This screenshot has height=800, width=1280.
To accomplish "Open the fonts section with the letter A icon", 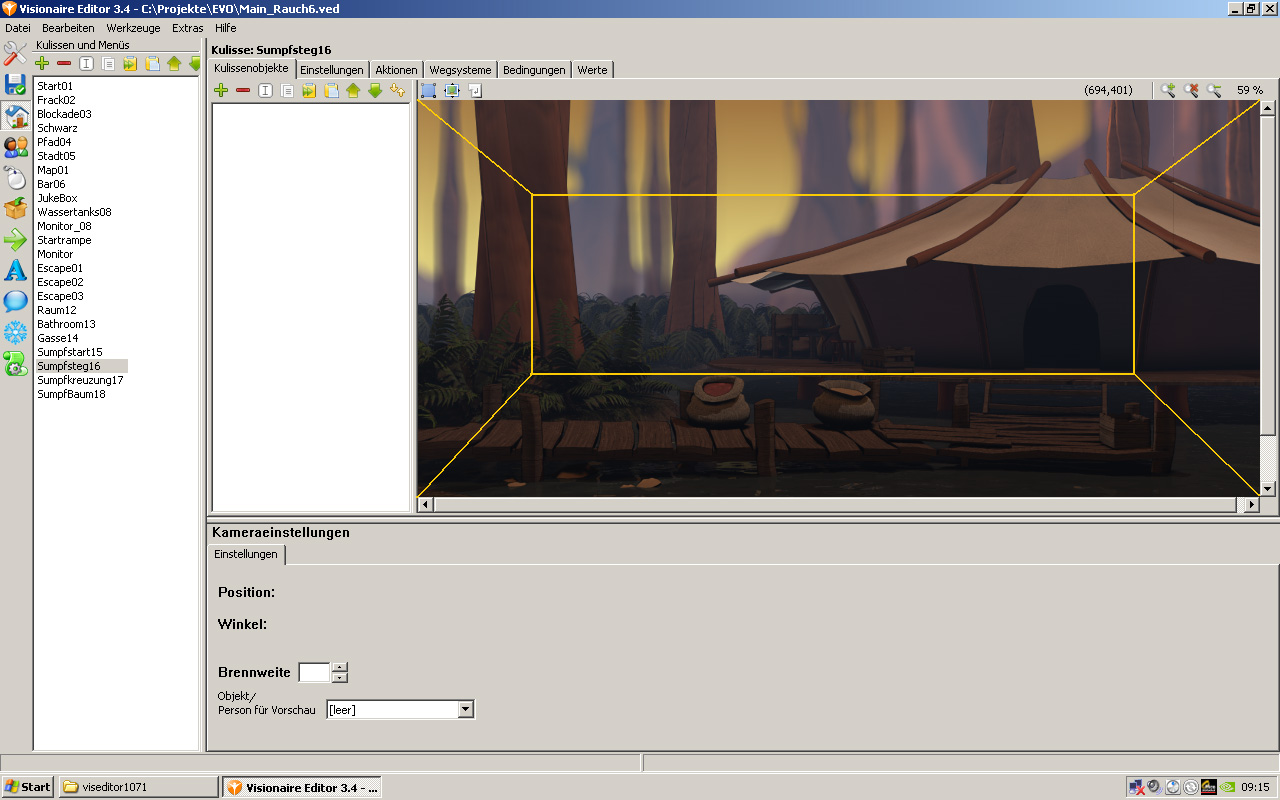I will tap(15, 271).
